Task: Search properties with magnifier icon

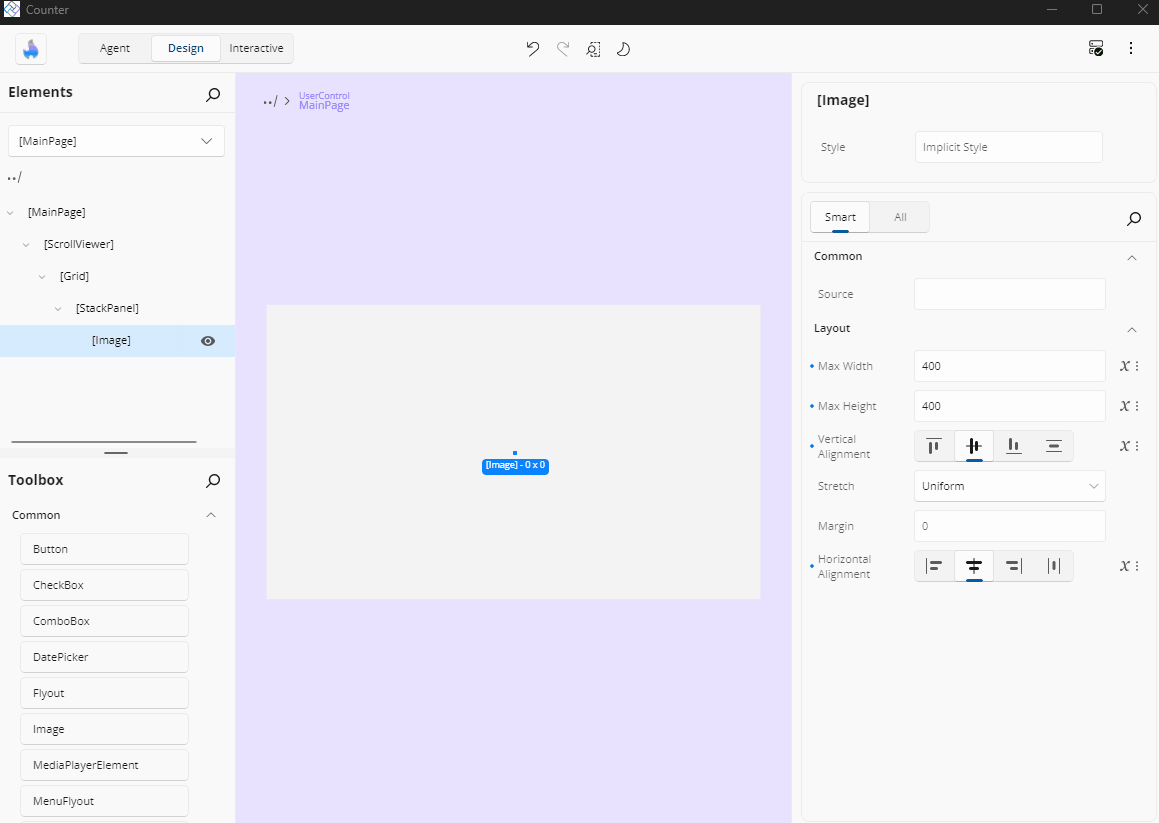Action: (x=1134, y=218)
